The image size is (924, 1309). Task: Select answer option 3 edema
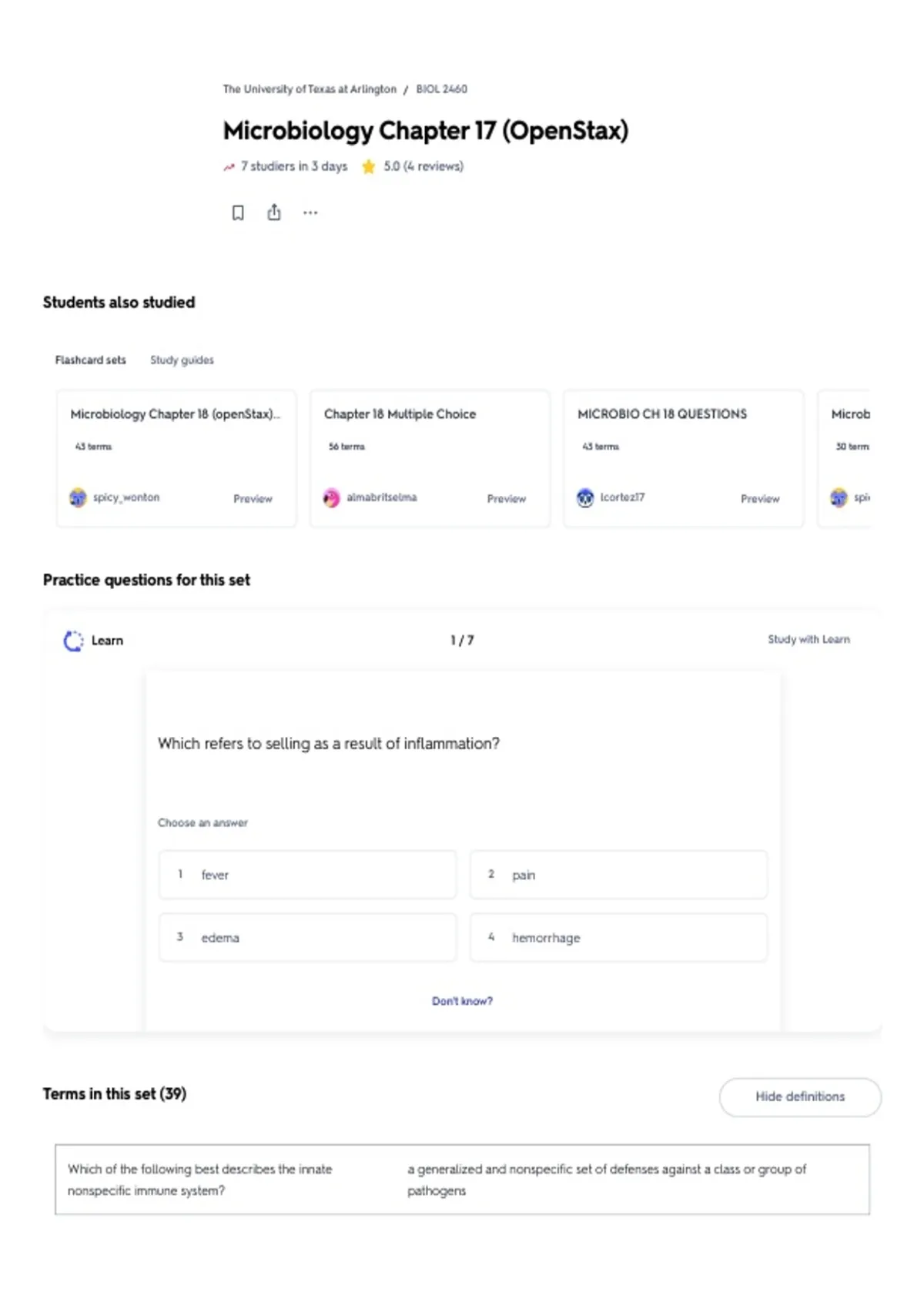[307, 937]
